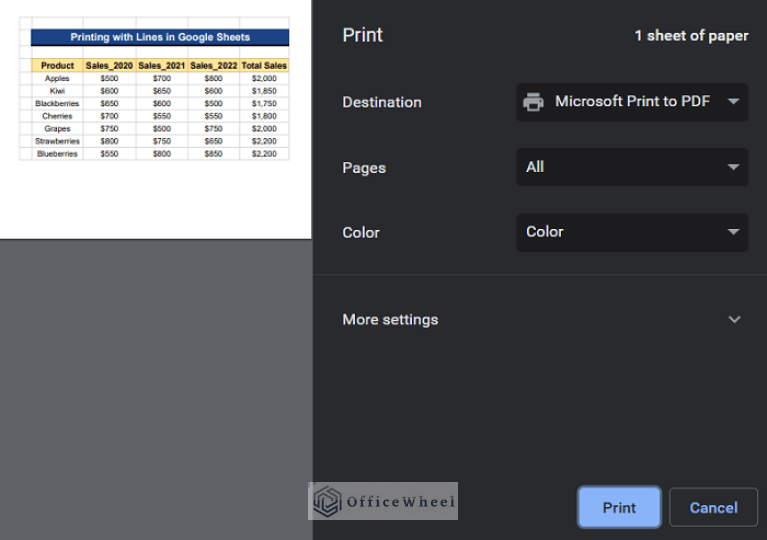The height and width of the screenshot is (540, 767).
Task: Click the Product header cell in preview
Action: pyautogui.click(x=57, y=66)
